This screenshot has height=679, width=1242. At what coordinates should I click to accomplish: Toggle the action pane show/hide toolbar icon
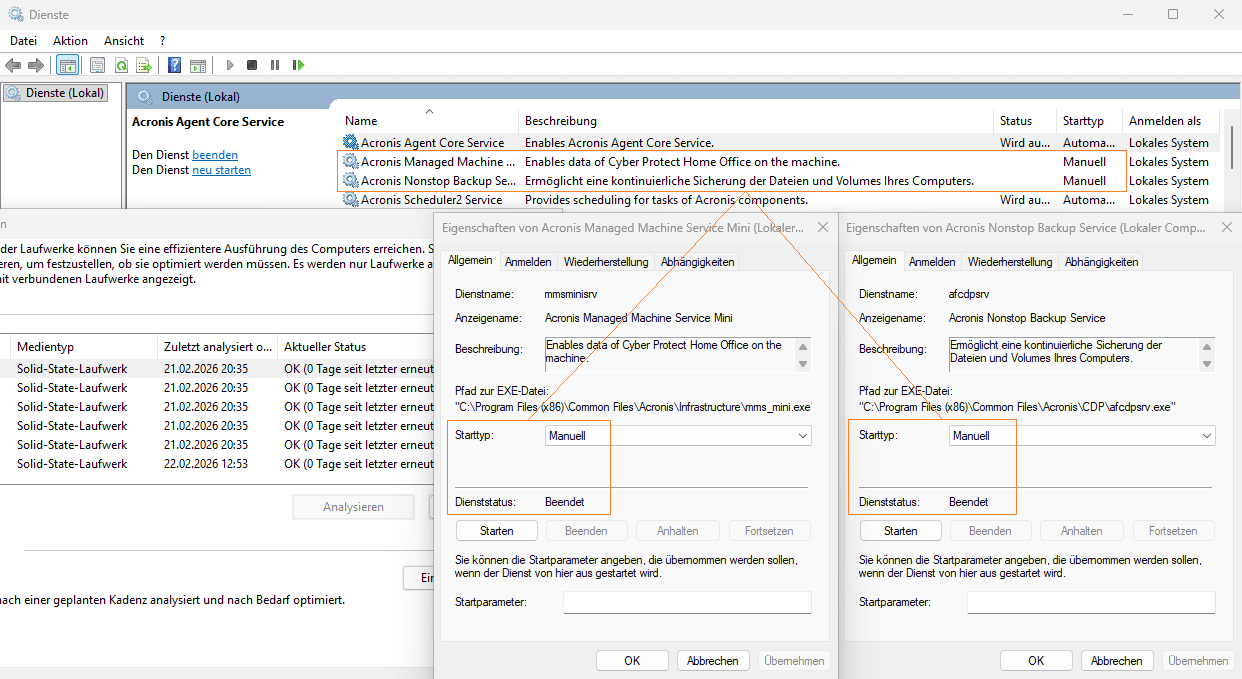click(x=198, y=65)
